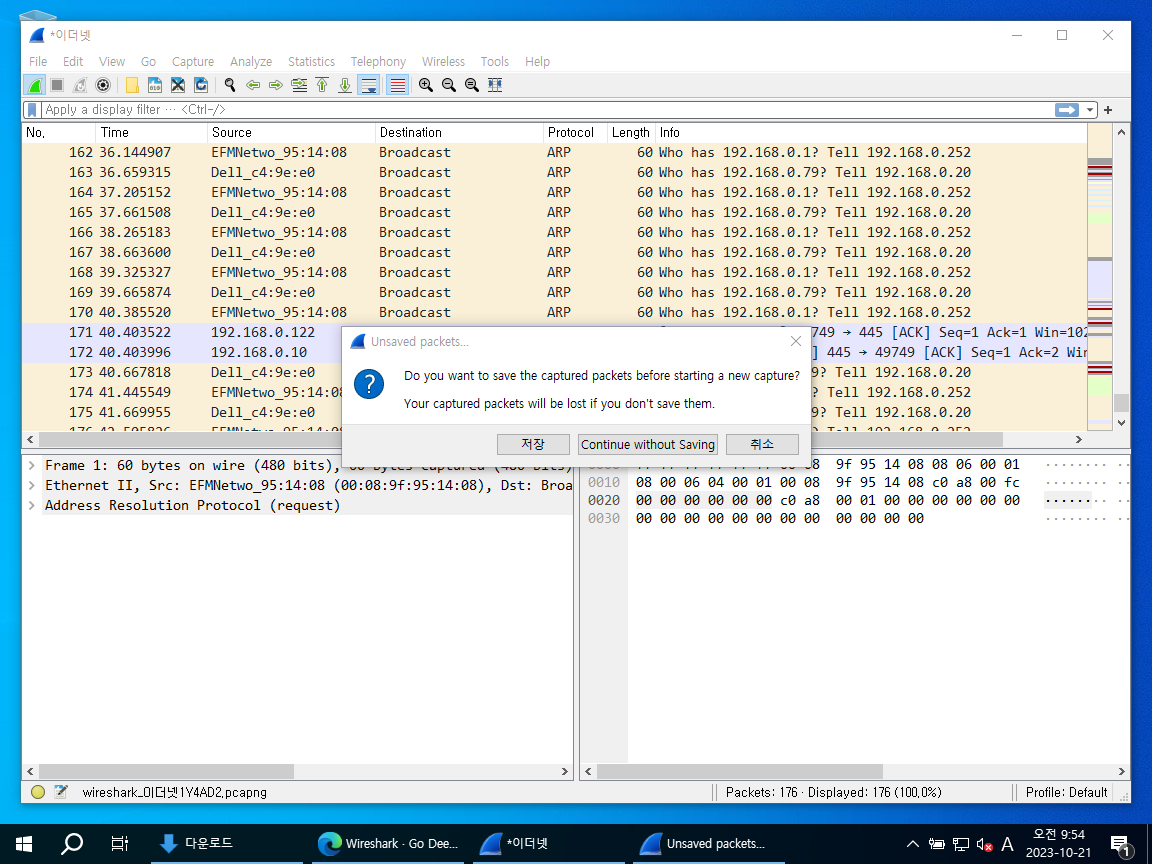Choose Continue without Saving
This screenshot has width=1152, height=864.
647,444
